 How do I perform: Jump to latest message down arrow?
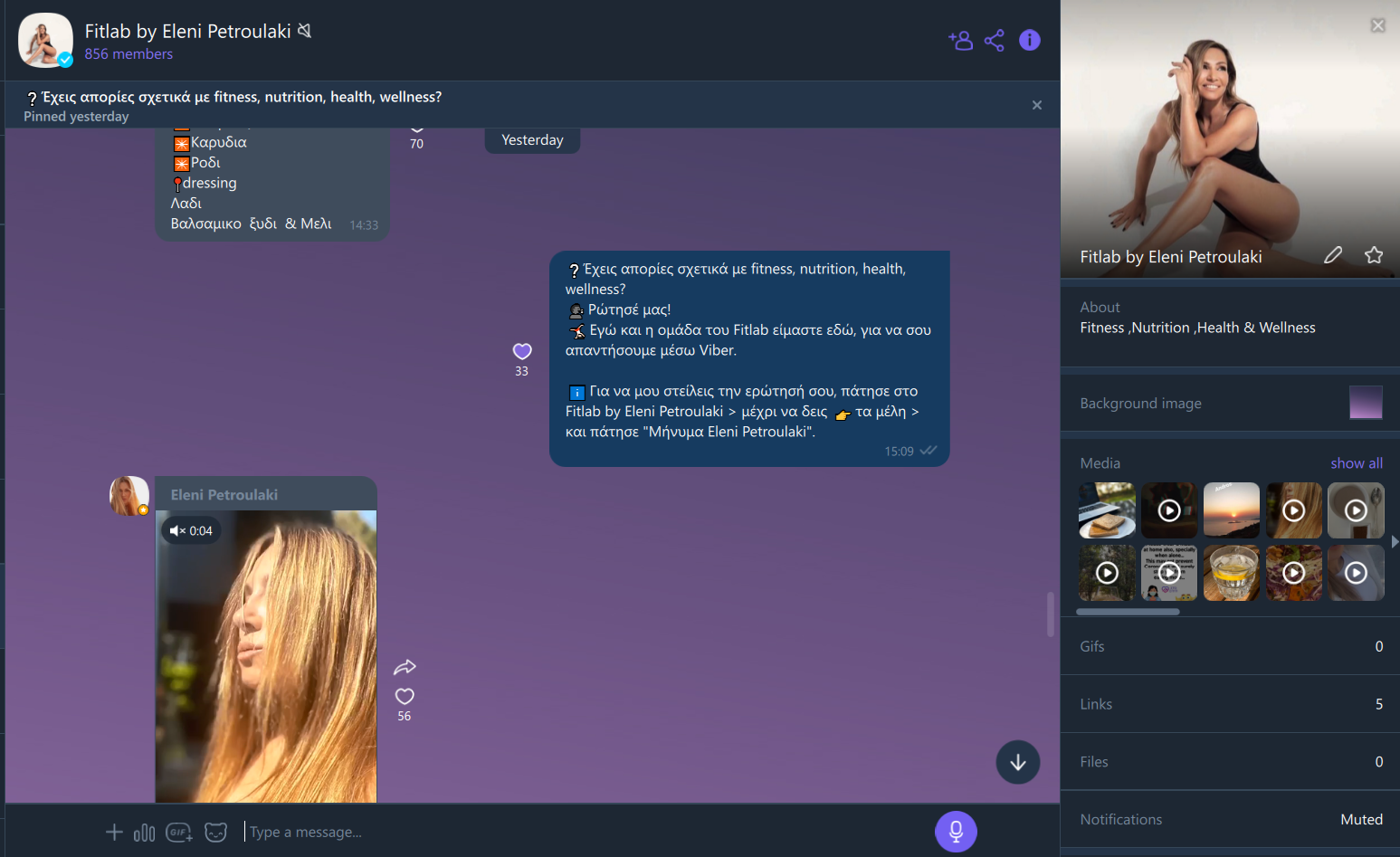tap(1017, 762)
